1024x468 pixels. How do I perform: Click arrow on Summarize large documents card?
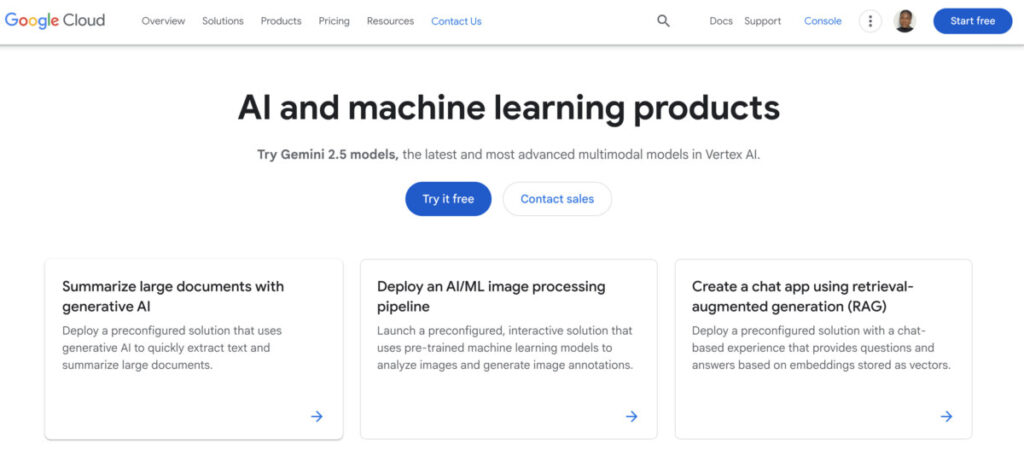pos(317,416)
